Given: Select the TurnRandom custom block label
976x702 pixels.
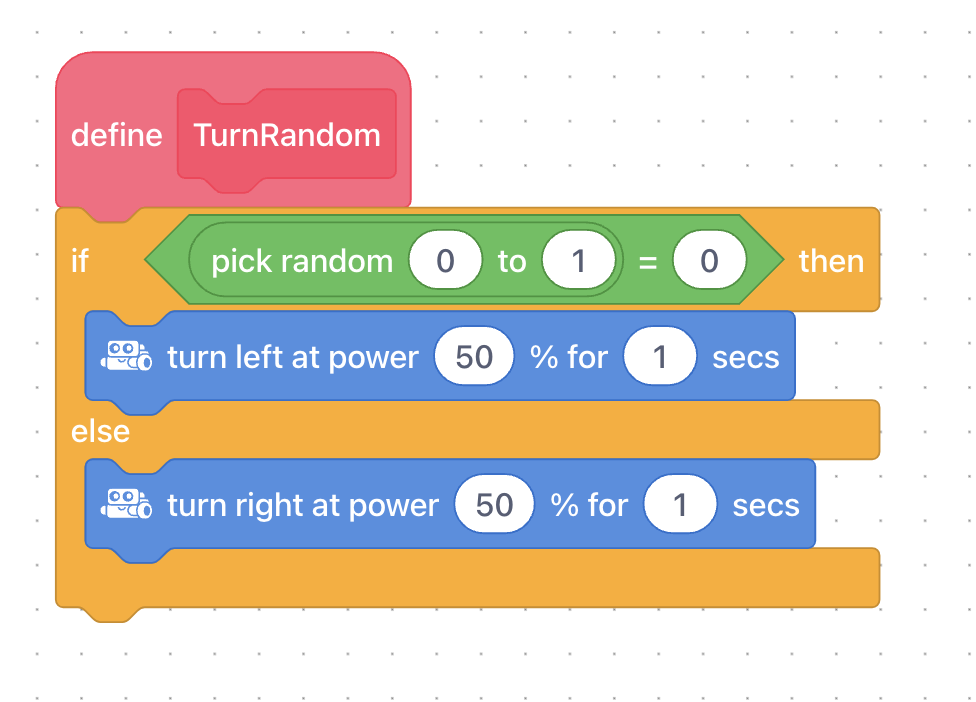Looking at the screenshot, I should (287, 135).
